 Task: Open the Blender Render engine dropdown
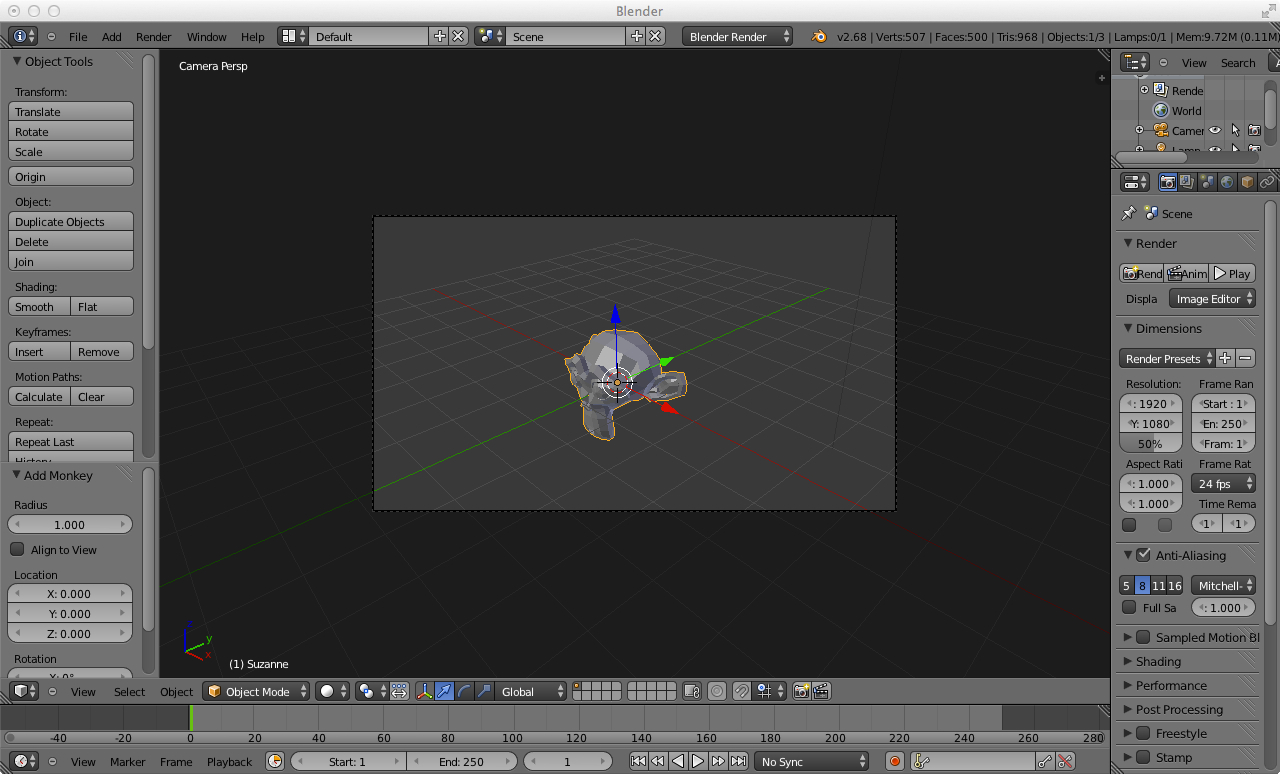tap(738, 36)
